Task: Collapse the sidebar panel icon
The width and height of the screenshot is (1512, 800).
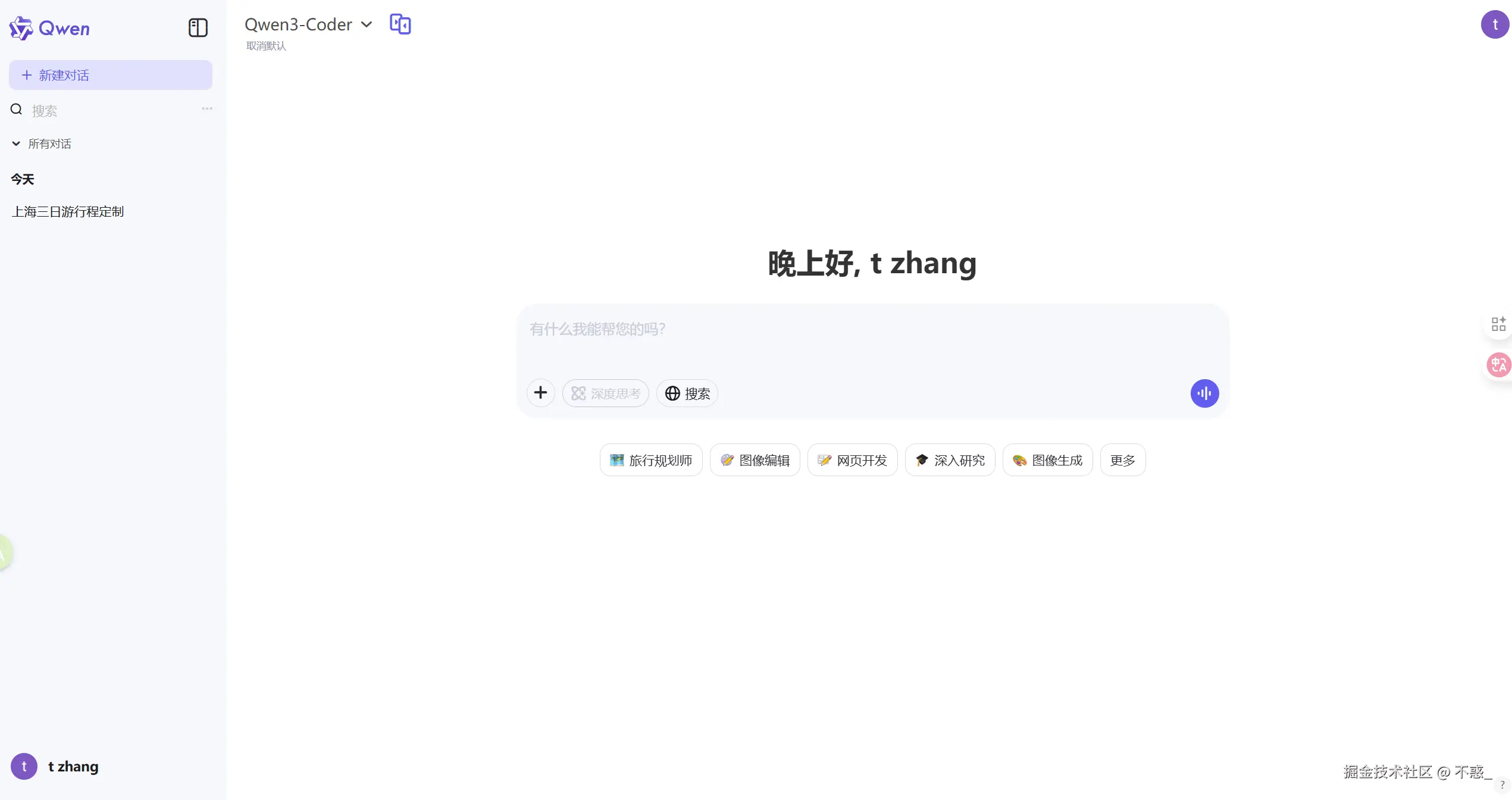Action: pos(198,27)
